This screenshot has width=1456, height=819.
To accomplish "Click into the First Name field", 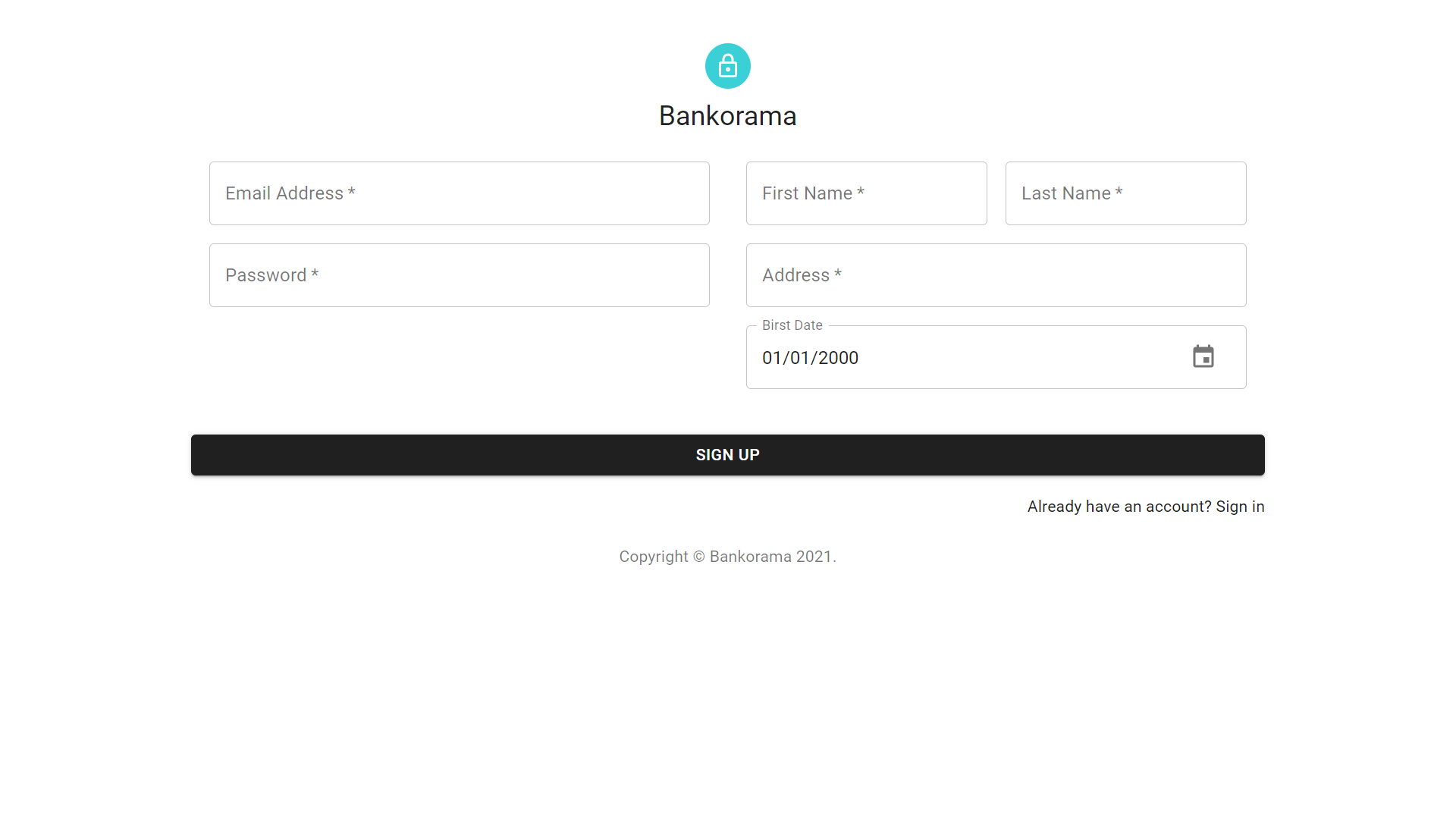I will point(867,193).
